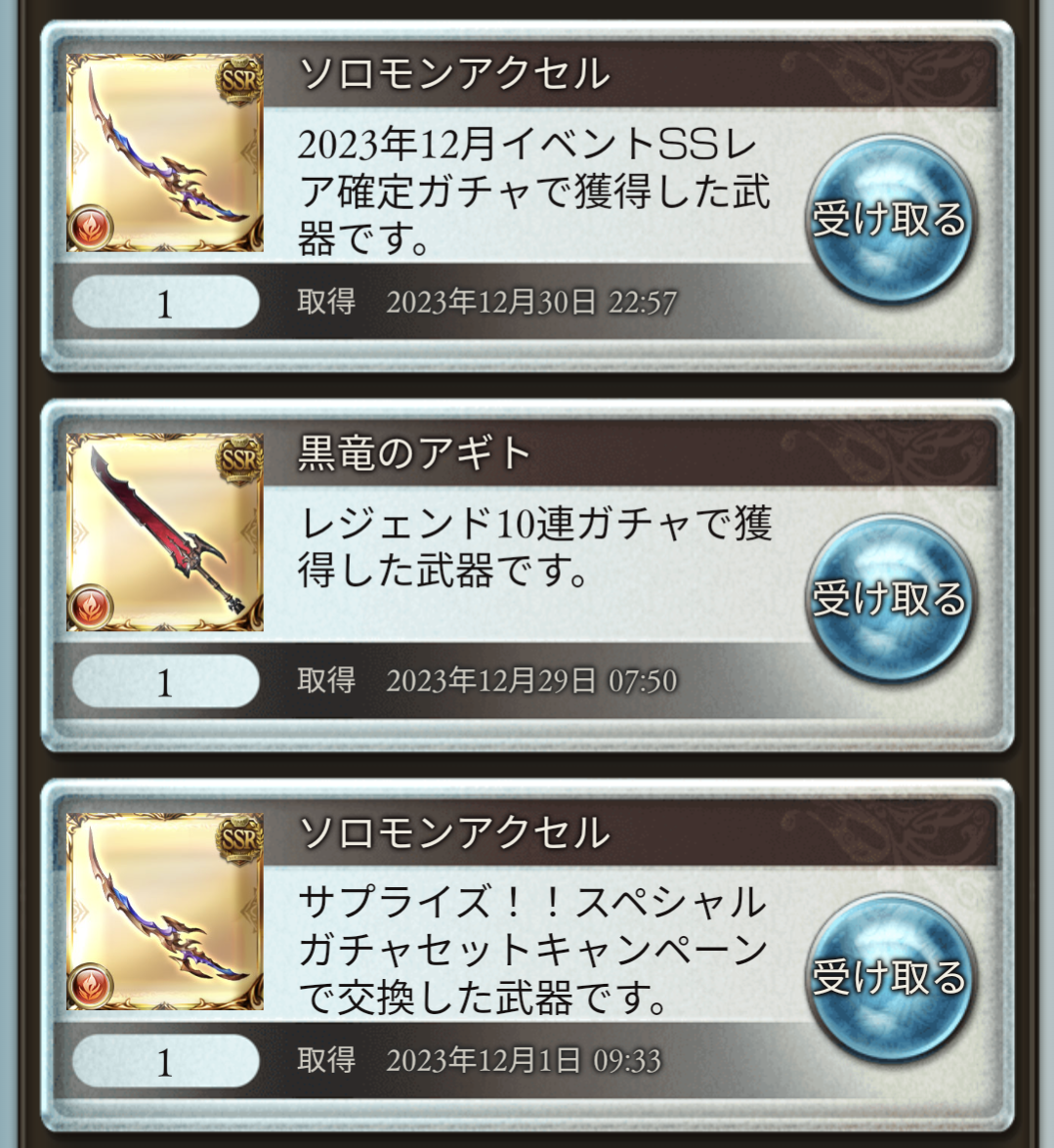Tap 受け取る for the 12月1日 ソロモンアクセル
Viewport: 1054px width, 1148px height.
pyautogui.click(x=889, y=977)
